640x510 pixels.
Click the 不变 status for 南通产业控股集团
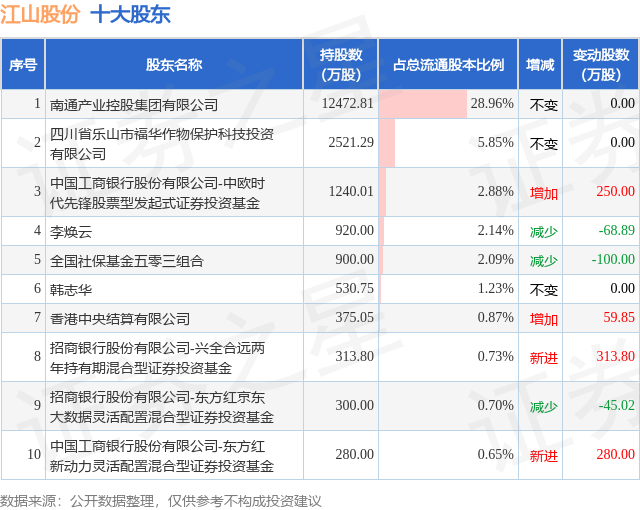544,105
